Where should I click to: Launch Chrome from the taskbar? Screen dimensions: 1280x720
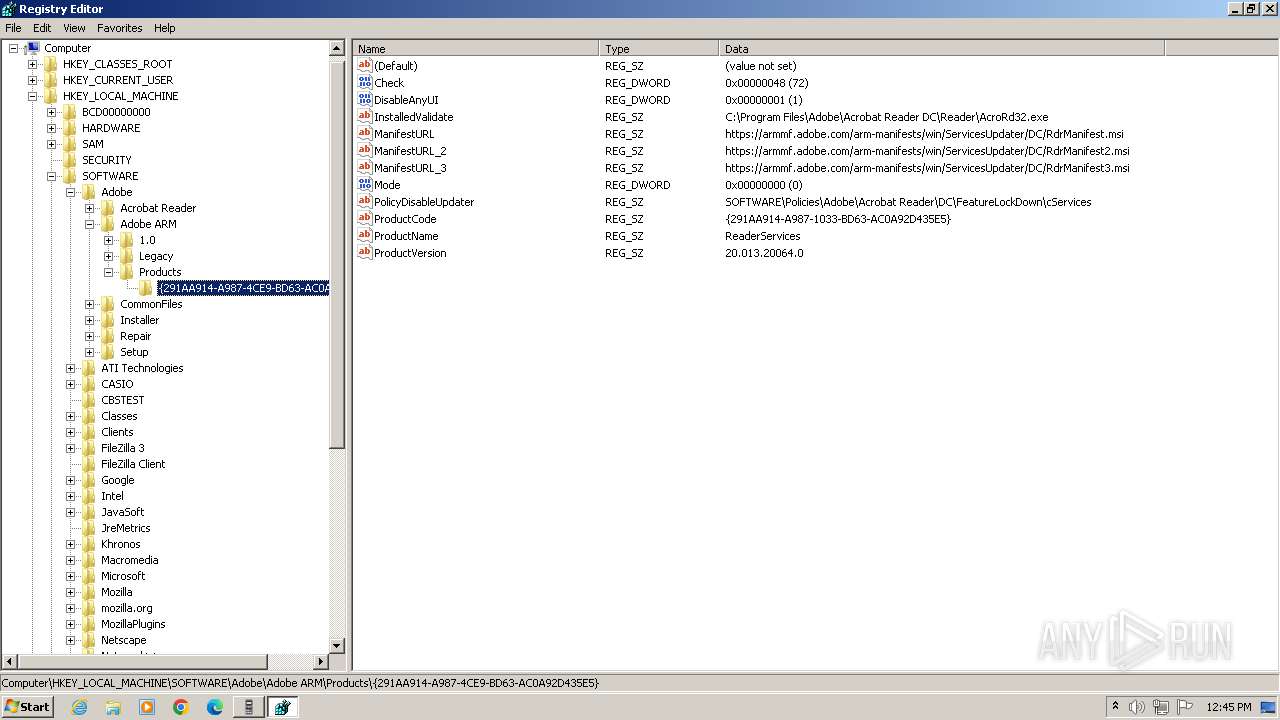click(181, 707)
